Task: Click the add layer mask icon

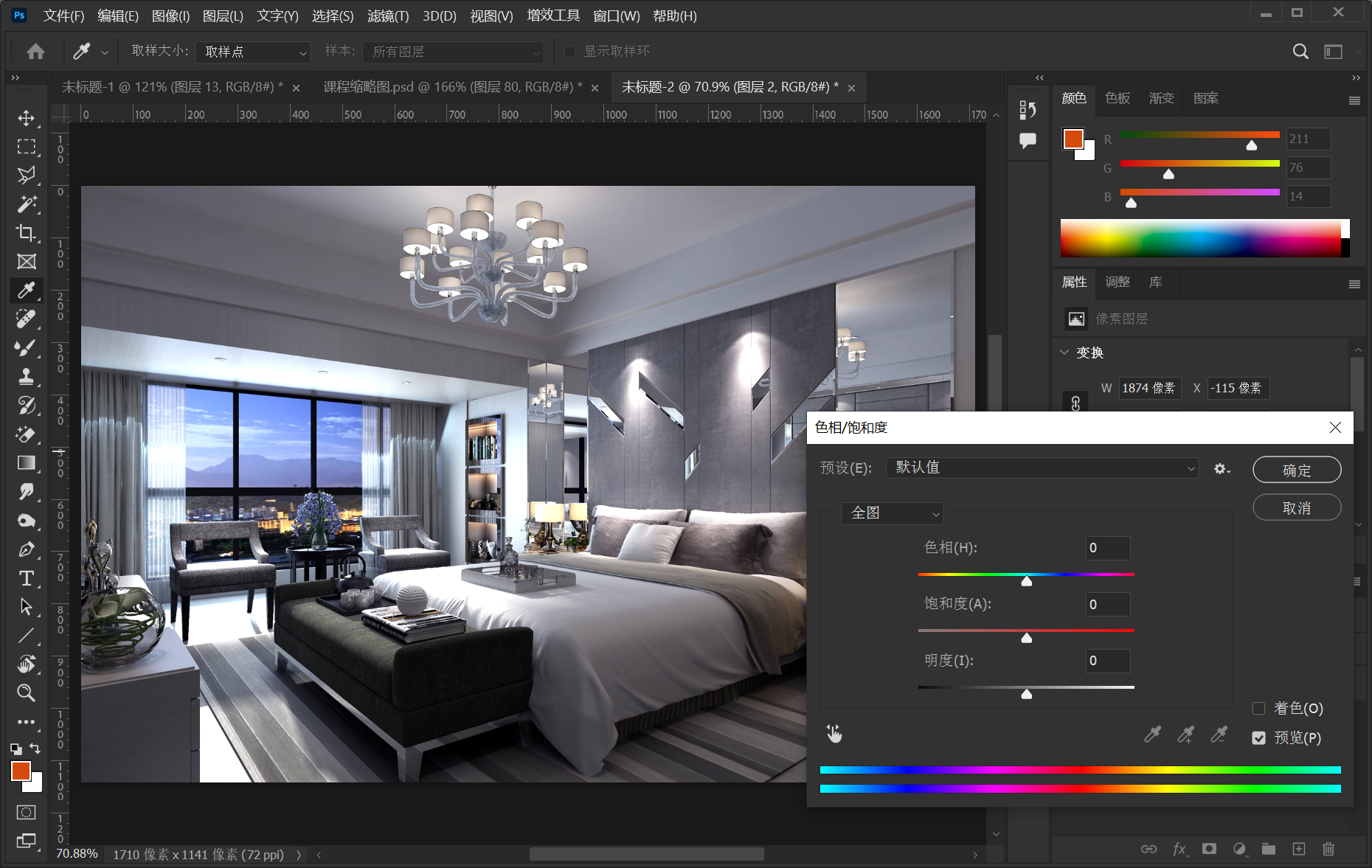Action: tap(1209, 849)
